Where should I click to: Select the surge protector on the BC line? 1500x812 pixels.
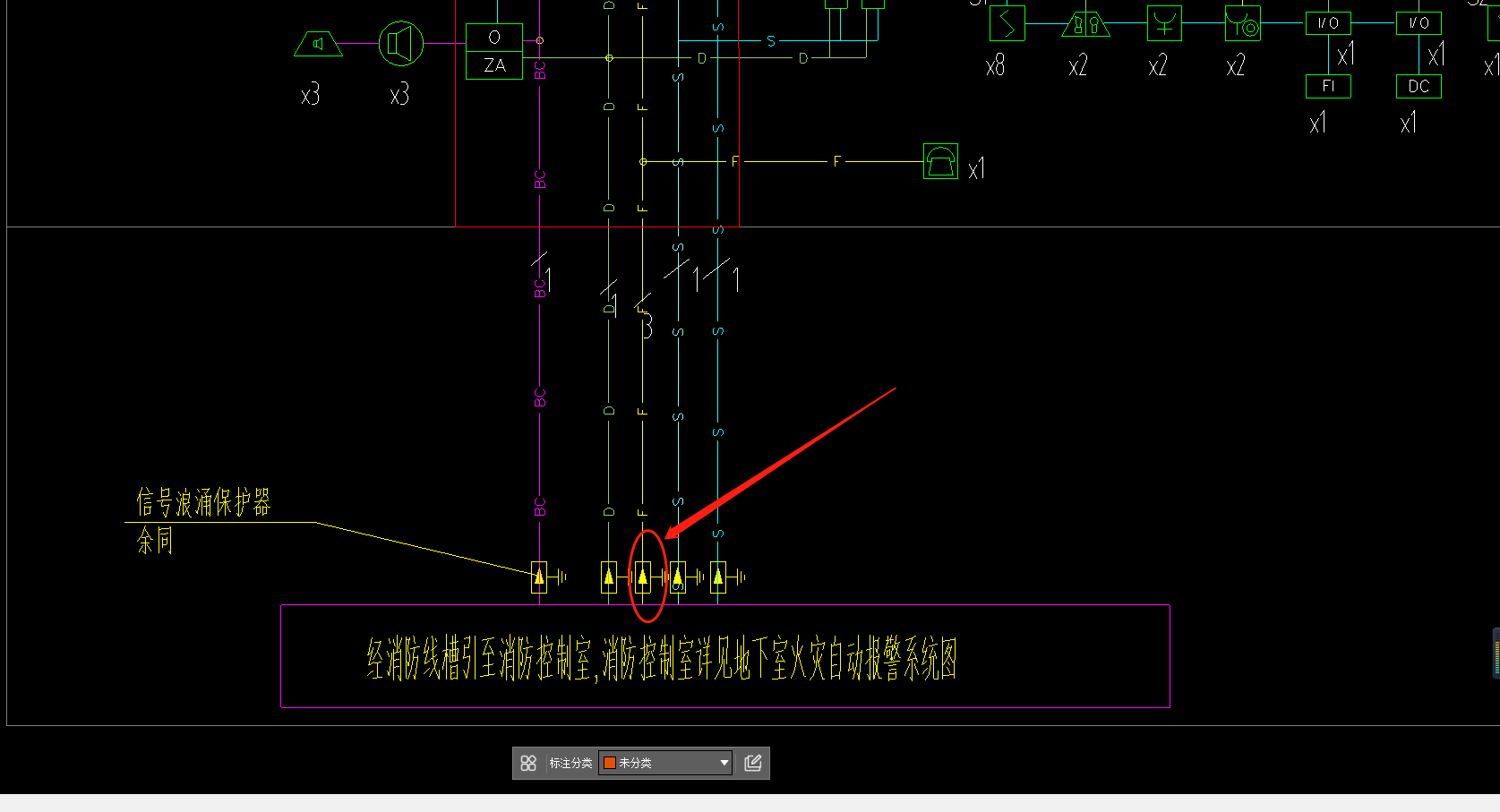pyautogui.click(x=539, y=577)
